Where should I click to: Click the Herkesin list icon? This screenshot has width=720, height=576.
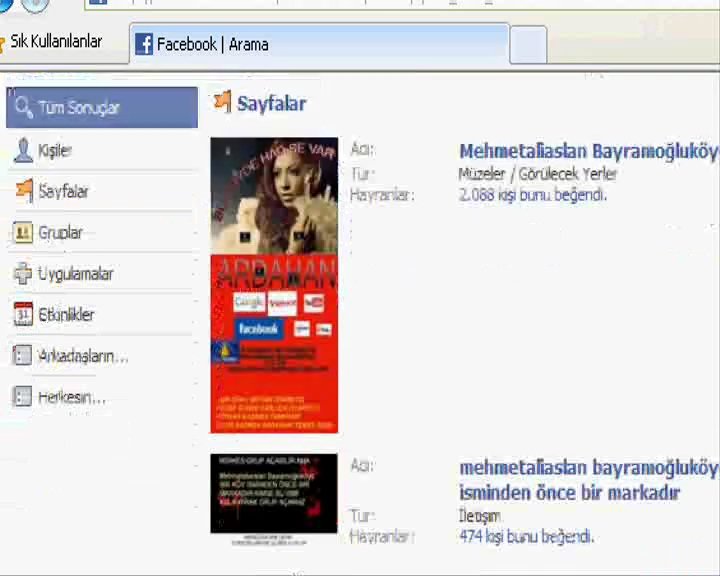tap(22, 396)
